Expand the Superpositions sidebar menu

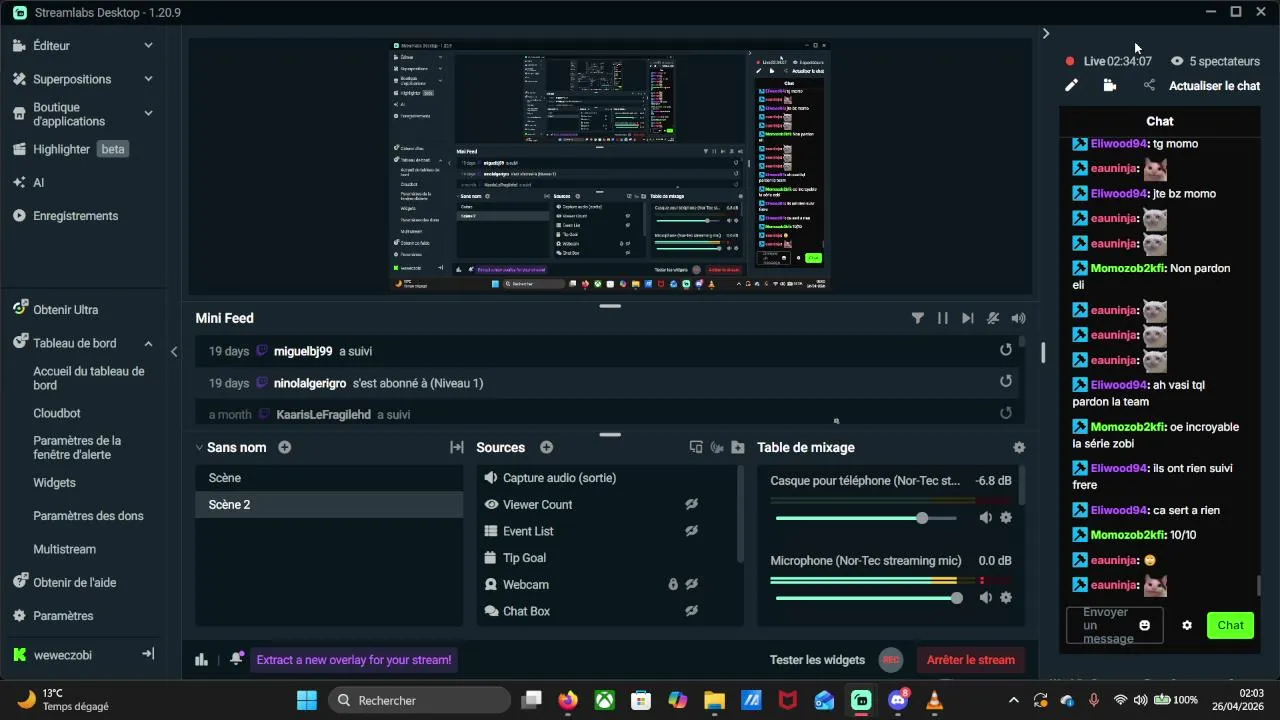click(148, 79)
